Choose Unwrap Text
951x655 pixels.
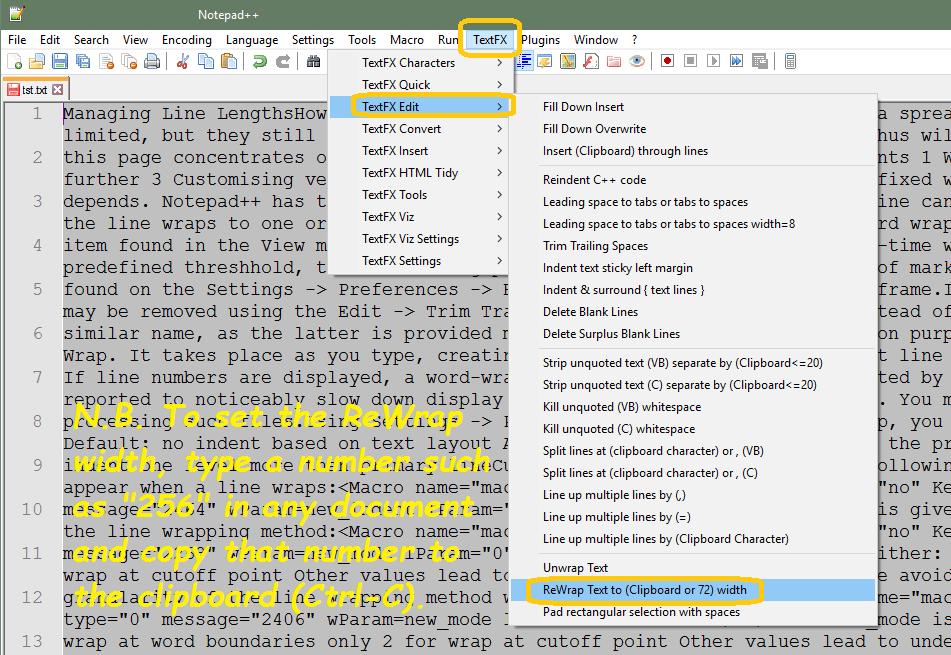point(693,568)
